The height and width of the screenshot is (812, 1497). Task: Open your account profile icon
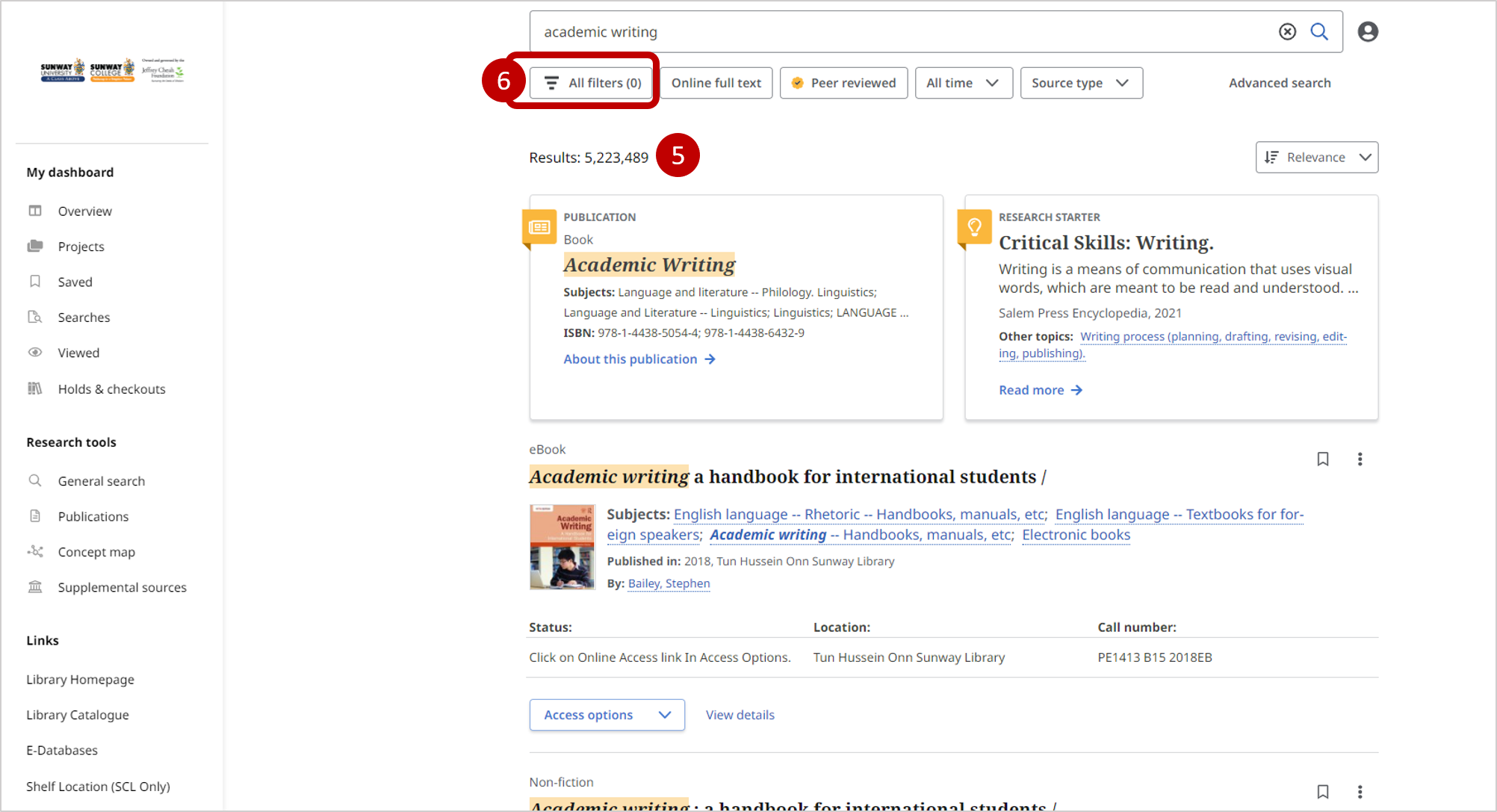pos(1368,31)
